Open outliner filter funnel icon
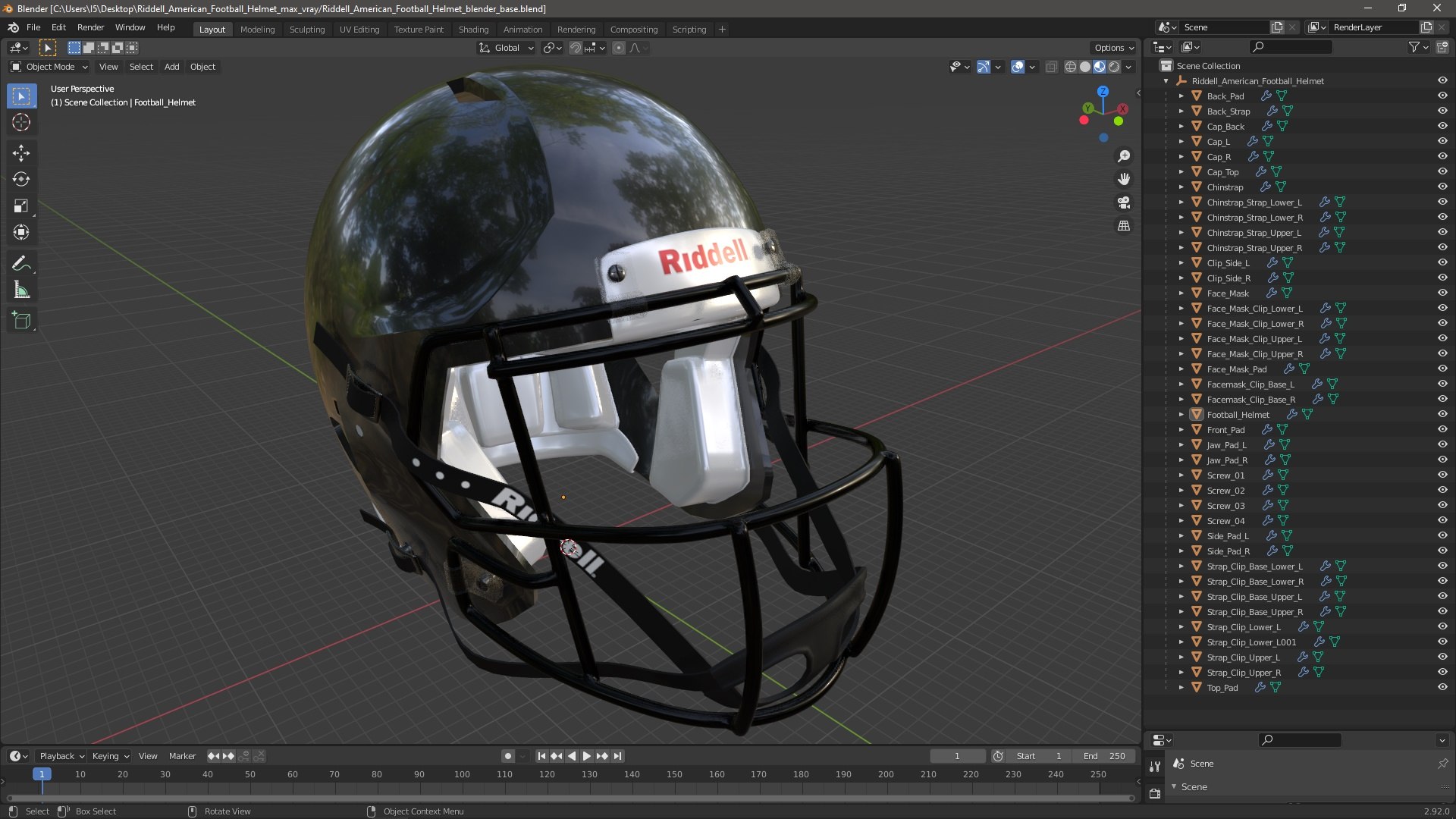1456x819 pixels. [1414, 47]
